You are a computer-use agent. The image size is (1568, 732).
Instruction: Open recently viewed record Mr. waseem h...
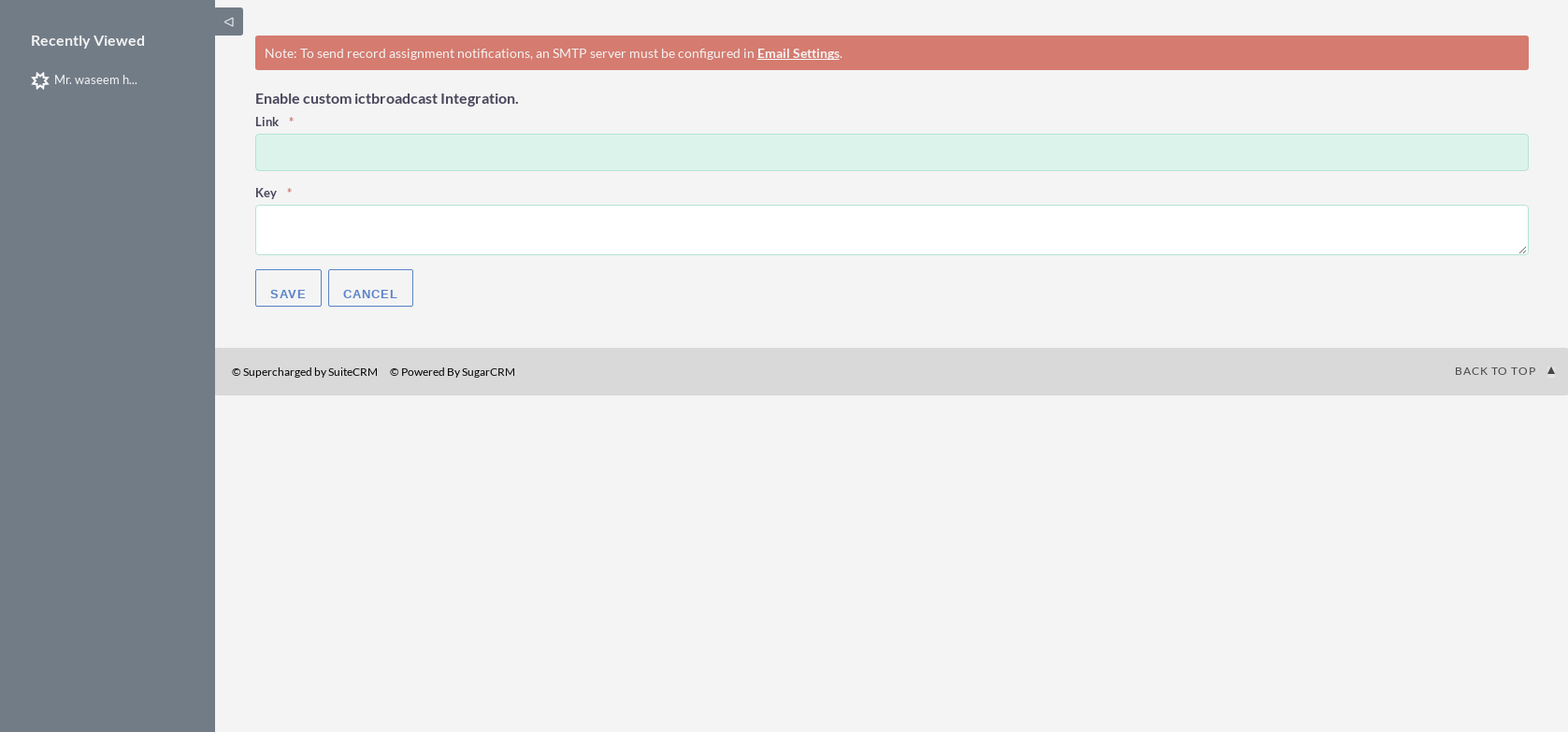coord(95,80)
